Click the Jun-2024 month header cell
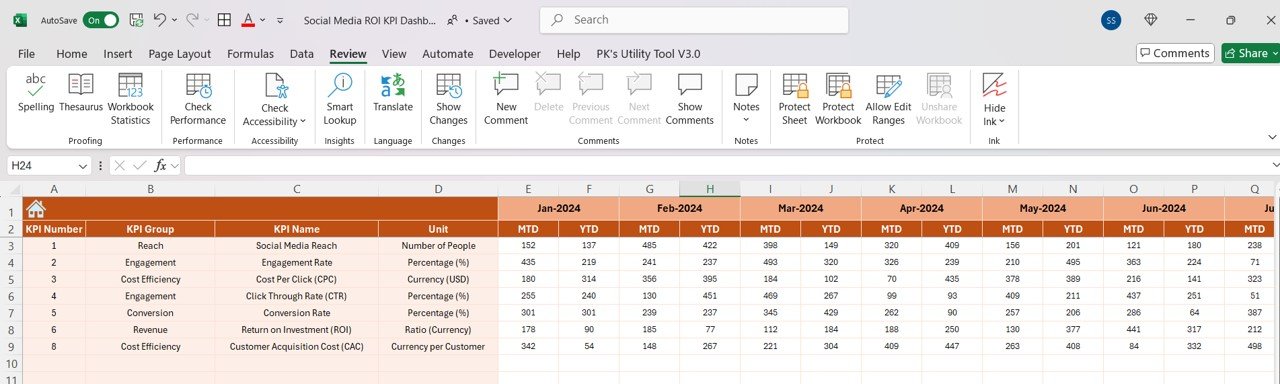Viewport: 1280px width, 384px height. tap(1164, 208)
